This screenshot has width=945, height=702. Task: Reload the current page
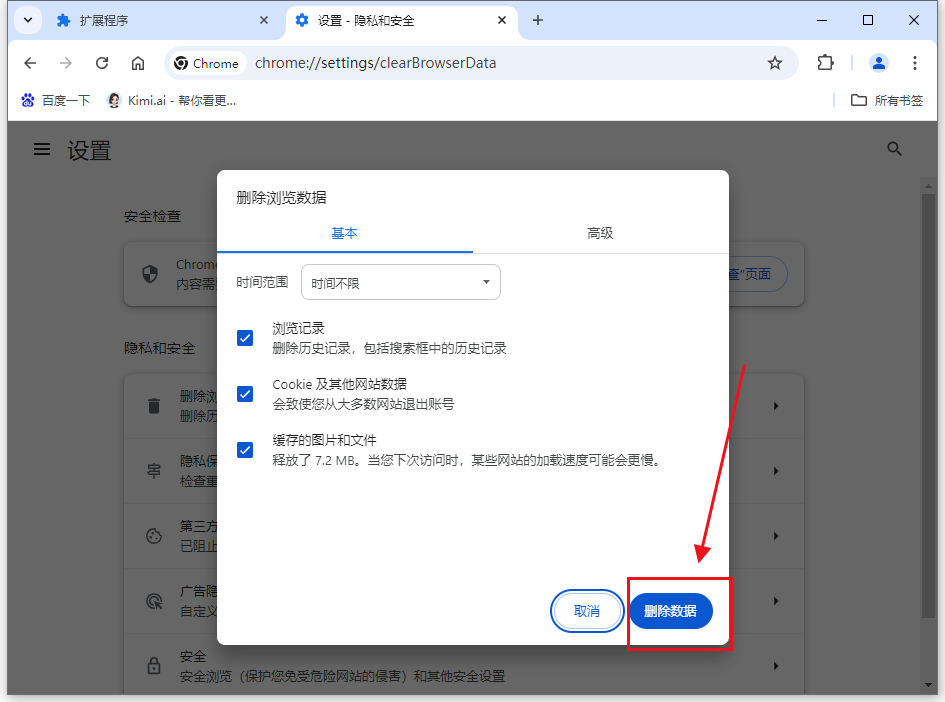102,63
